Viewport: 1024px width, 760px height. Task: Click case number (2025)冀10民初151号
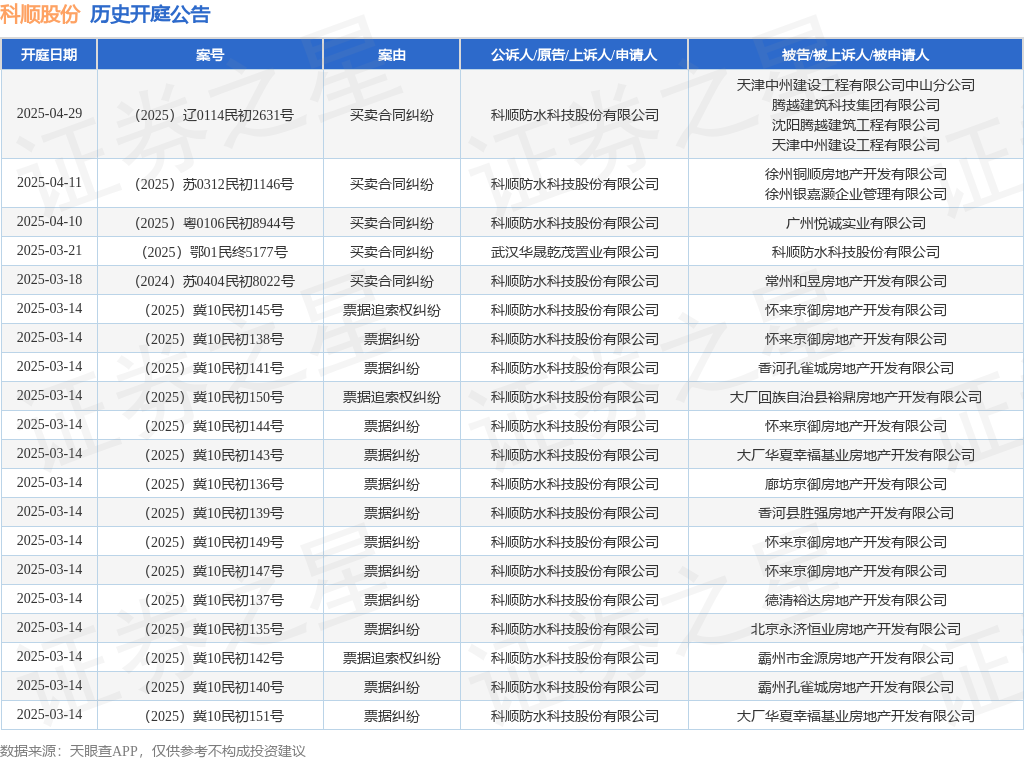[214, 716]
